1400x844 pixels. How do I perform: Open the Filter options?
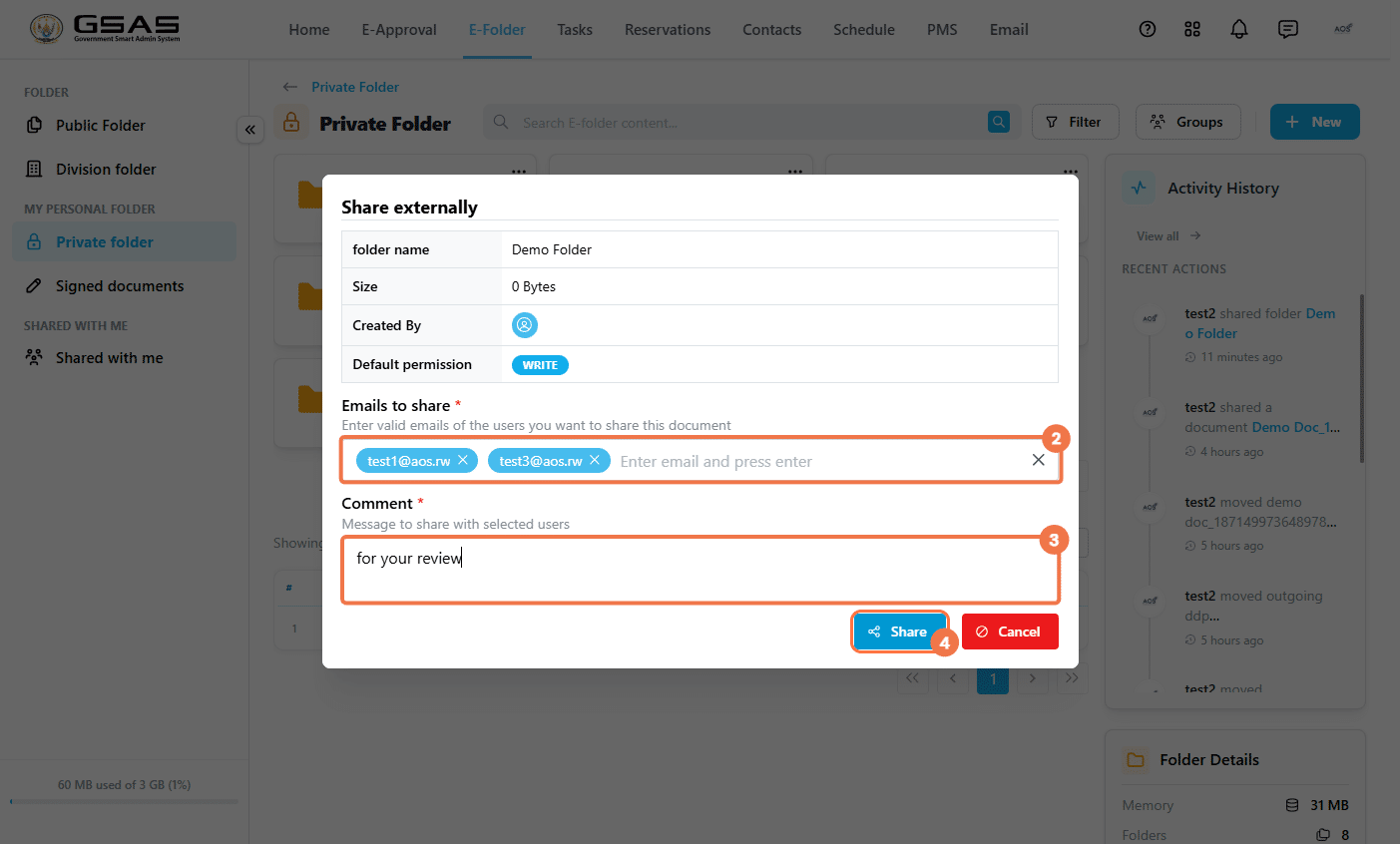(x=1075, y=122)
